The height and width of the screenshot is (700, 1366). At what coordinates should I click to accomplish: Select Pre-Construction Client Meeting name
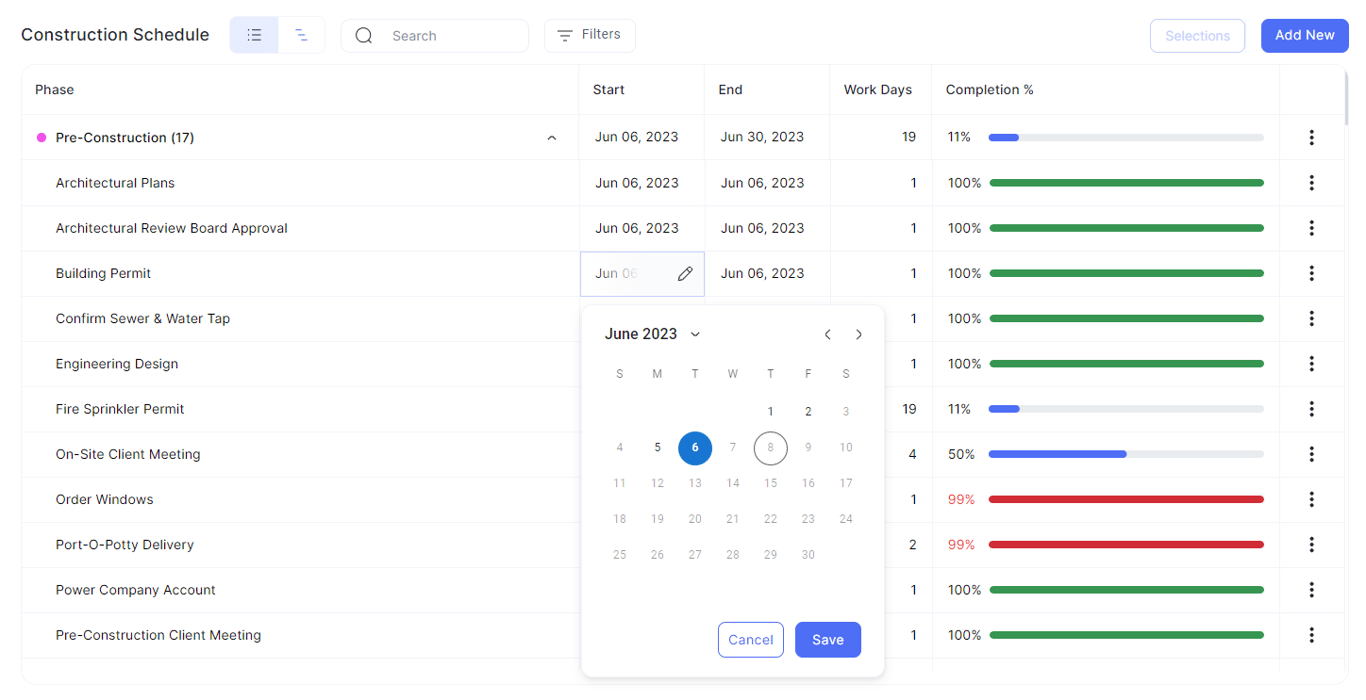(x=158, y=635)
